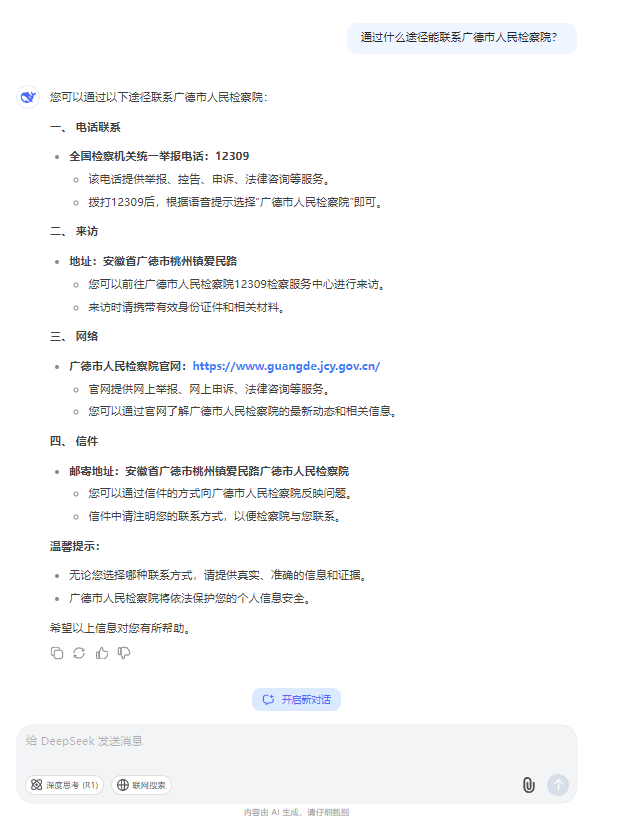The width and height of the screenshot is (629, 818).
Task: Click heading 二、来访
Action: tap(74, 231)
